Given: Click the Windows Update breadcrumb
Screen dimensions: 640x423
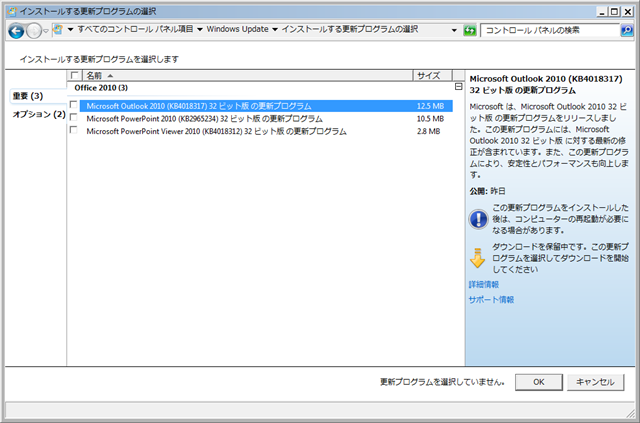Looking at the screenshot, I should [x=237, y=29].
